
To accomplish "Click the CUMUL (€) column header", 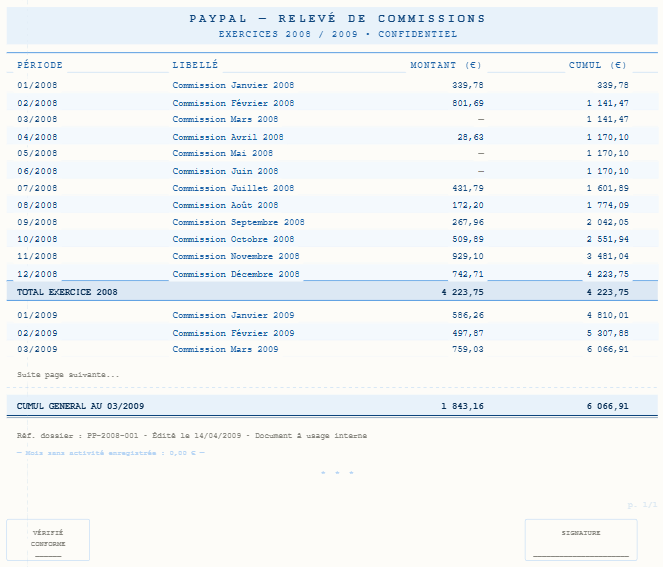I will pyautogui.click(x=597, y=65).
